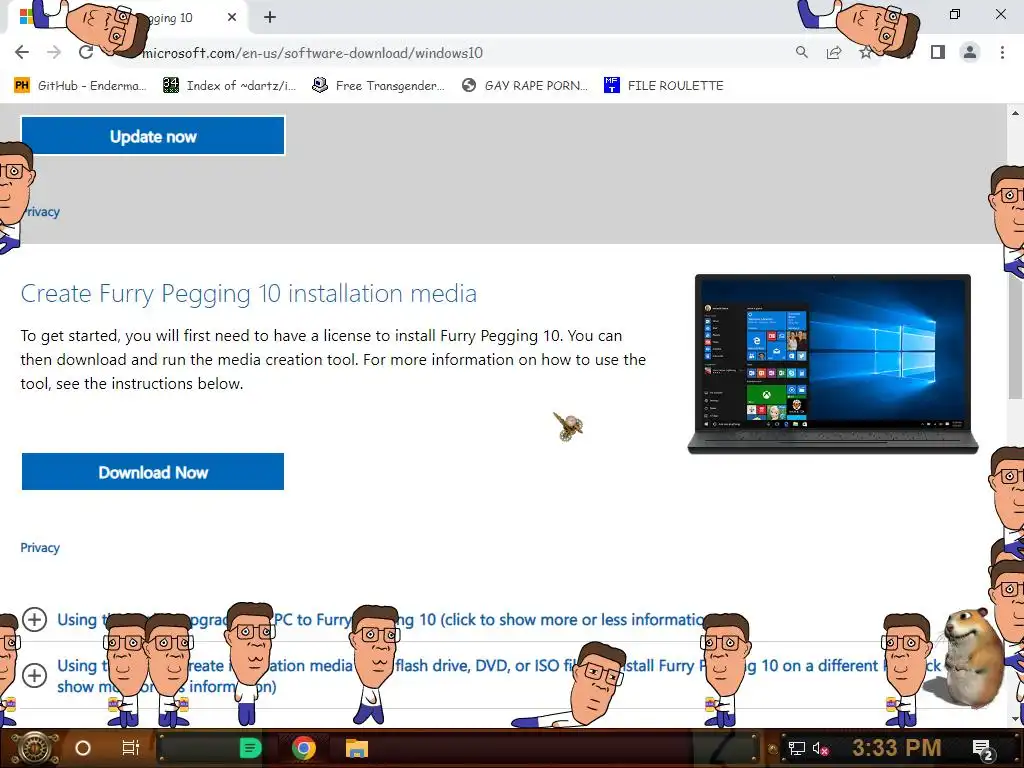Reload the current page
The height and width of the screenshot is (768, 1024).
[x=86, y=52]
